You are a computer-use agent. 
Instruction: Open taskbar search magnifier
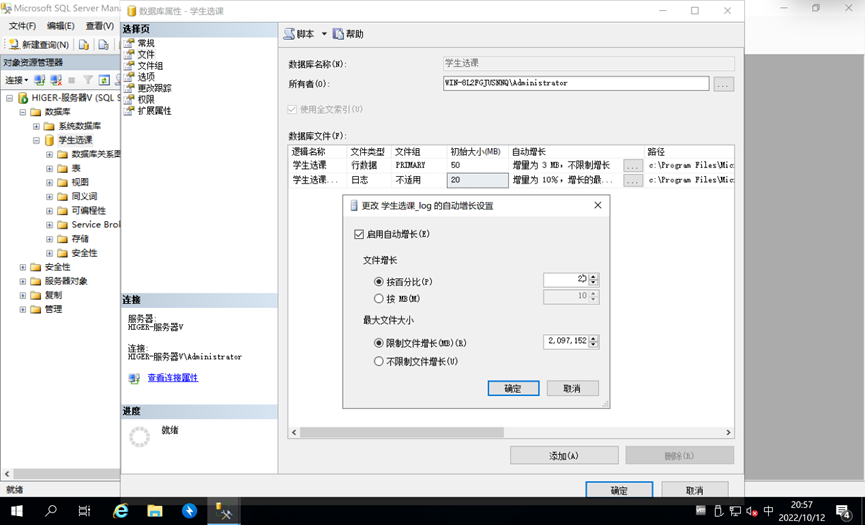point(51,511)
